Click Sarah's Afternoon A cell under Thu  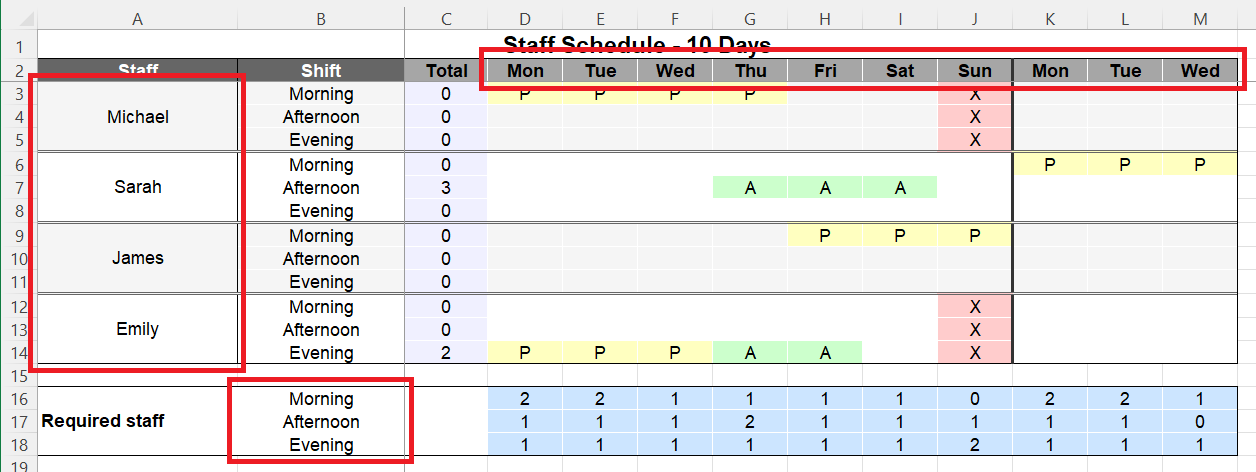click(750, 188)
